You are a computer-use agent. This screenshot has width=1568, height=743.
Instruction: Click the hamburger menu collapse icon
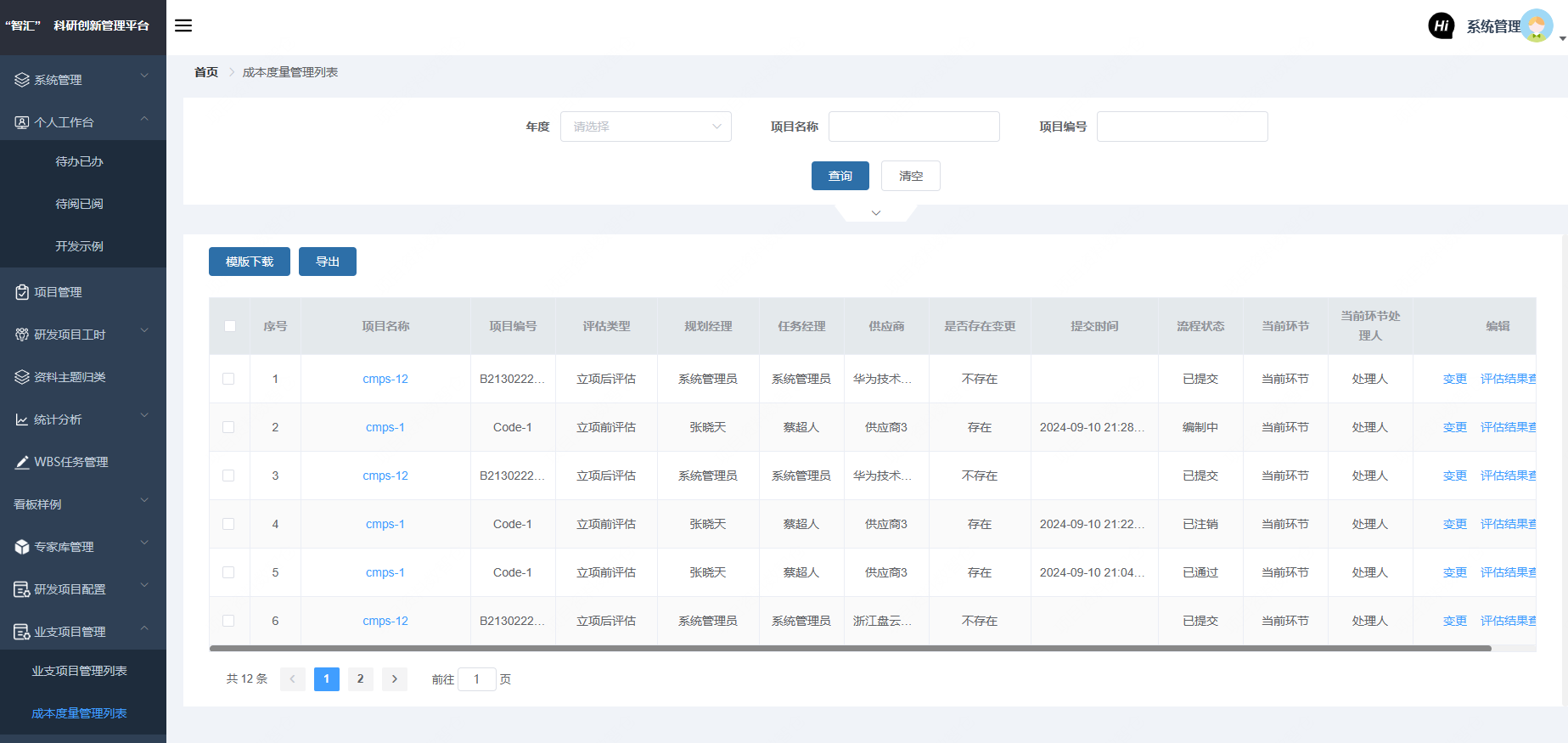pyautogui.click(x=183, y=25)
